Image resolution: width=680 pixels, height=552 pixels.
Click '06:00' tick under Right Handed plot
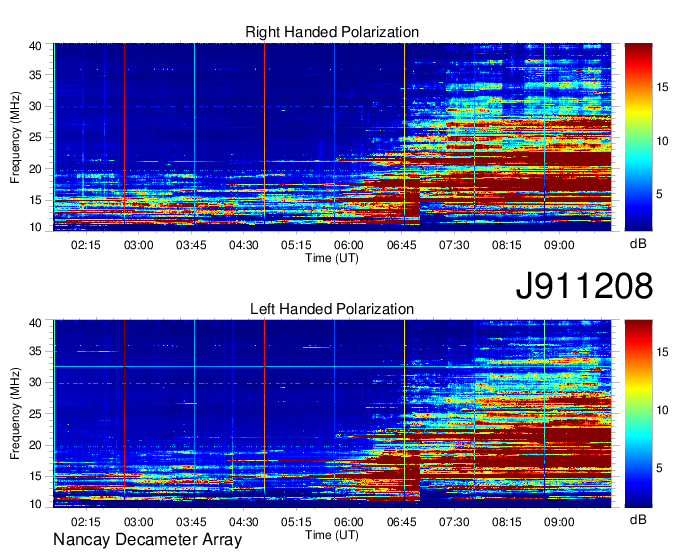(349, 245)
